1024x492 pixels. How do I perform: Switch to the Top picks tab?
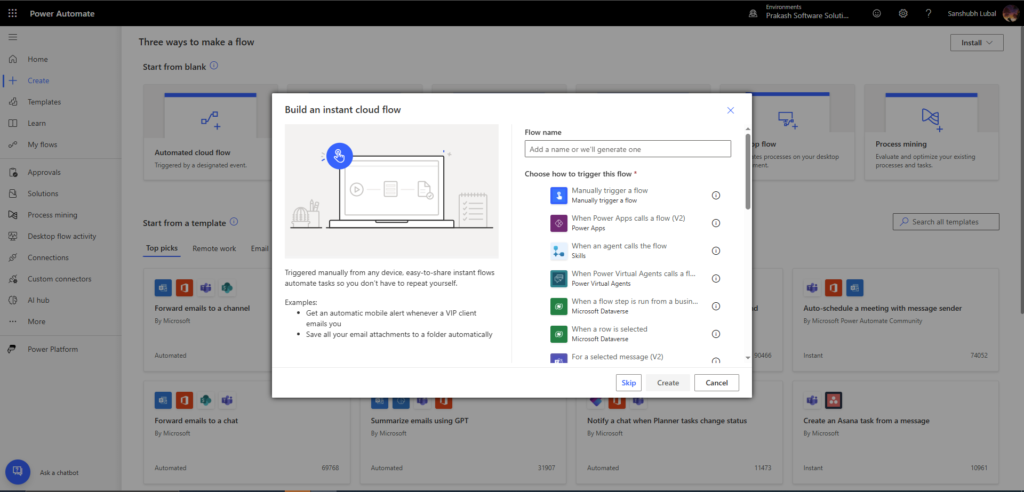pyautogui.click(x=161, y=249)
